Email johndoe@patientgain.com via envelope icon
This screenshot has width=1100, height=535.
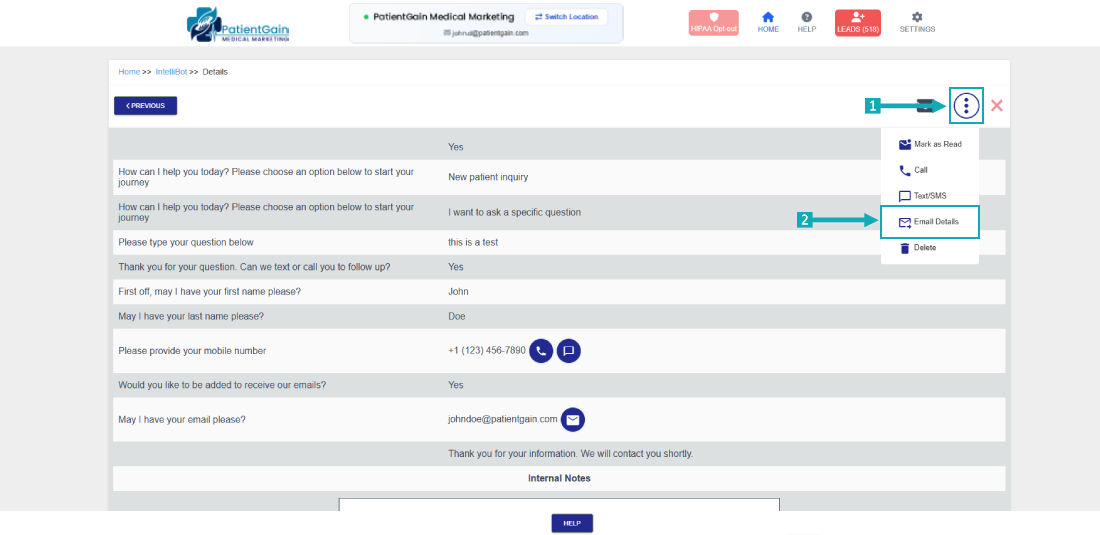point(573,419)
